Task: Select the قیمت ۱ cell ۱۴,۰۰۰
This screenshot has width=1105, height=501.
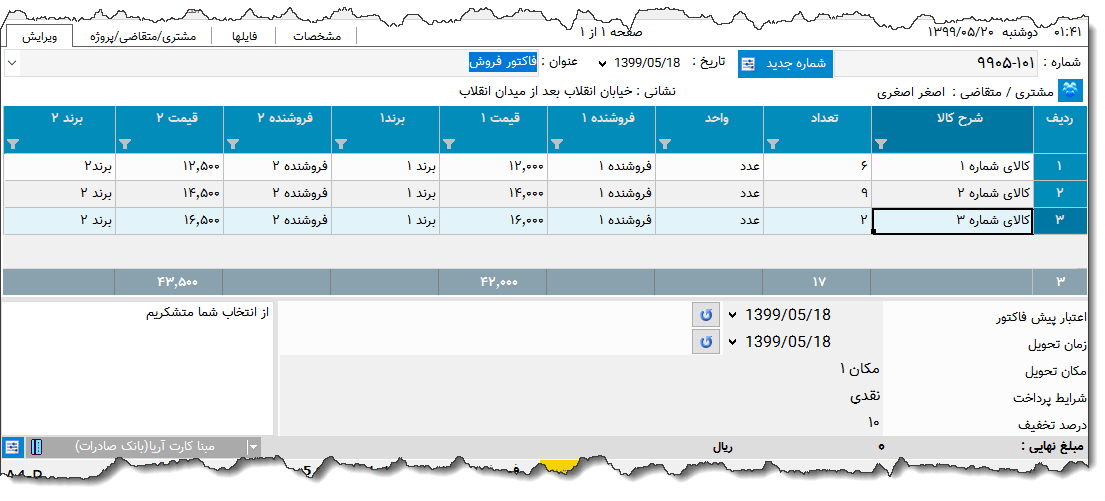Action: (x=493, y=194)
